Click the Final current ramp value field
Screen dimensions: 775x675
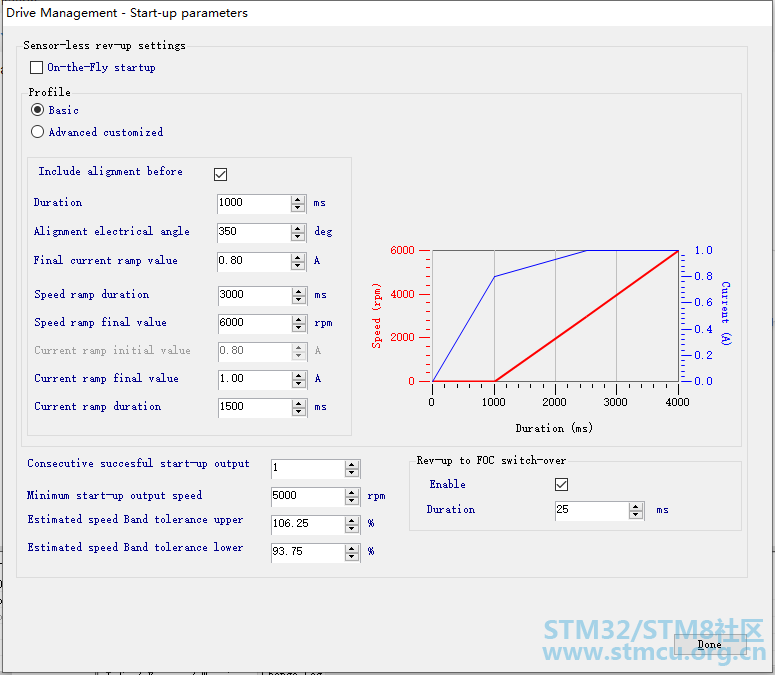tap(254, 261)
